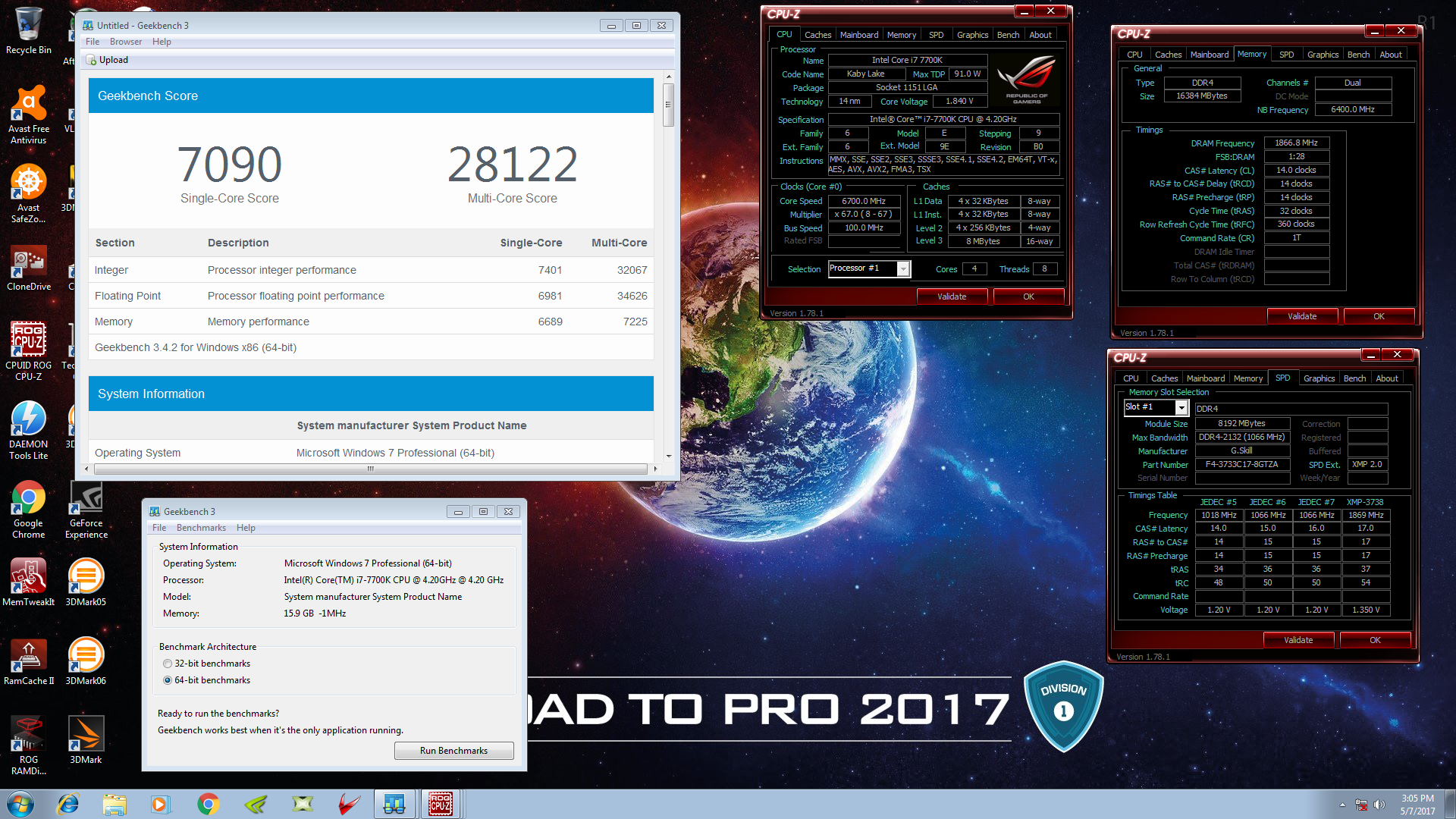Screen dimensions: 1456x819
Task: Open File menu in Geekbench results window
Action: coord(93,42)
